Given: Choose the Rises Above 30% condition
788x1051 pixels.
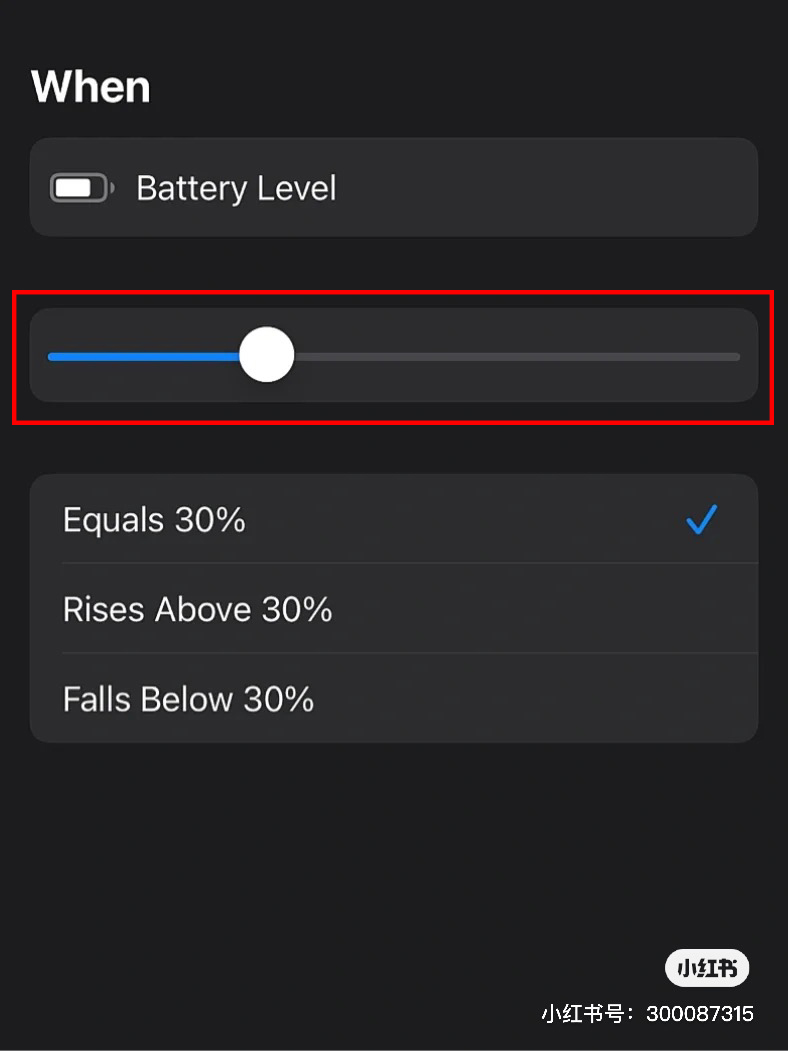Looking at the screenshot, I should point(393,609).
